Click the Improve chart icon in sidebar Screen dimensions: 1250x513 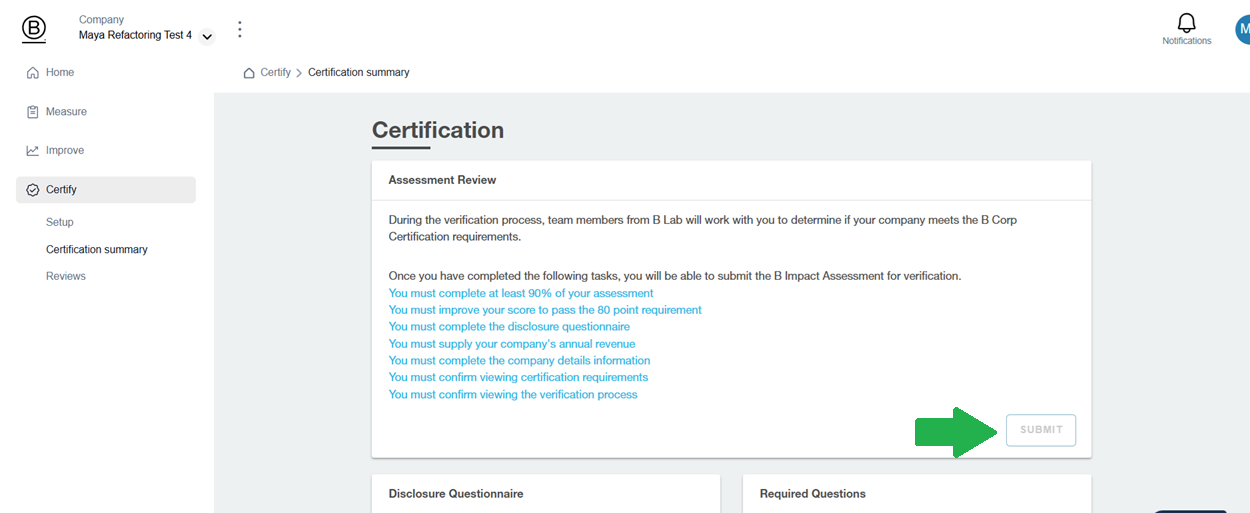pos(33,151)
